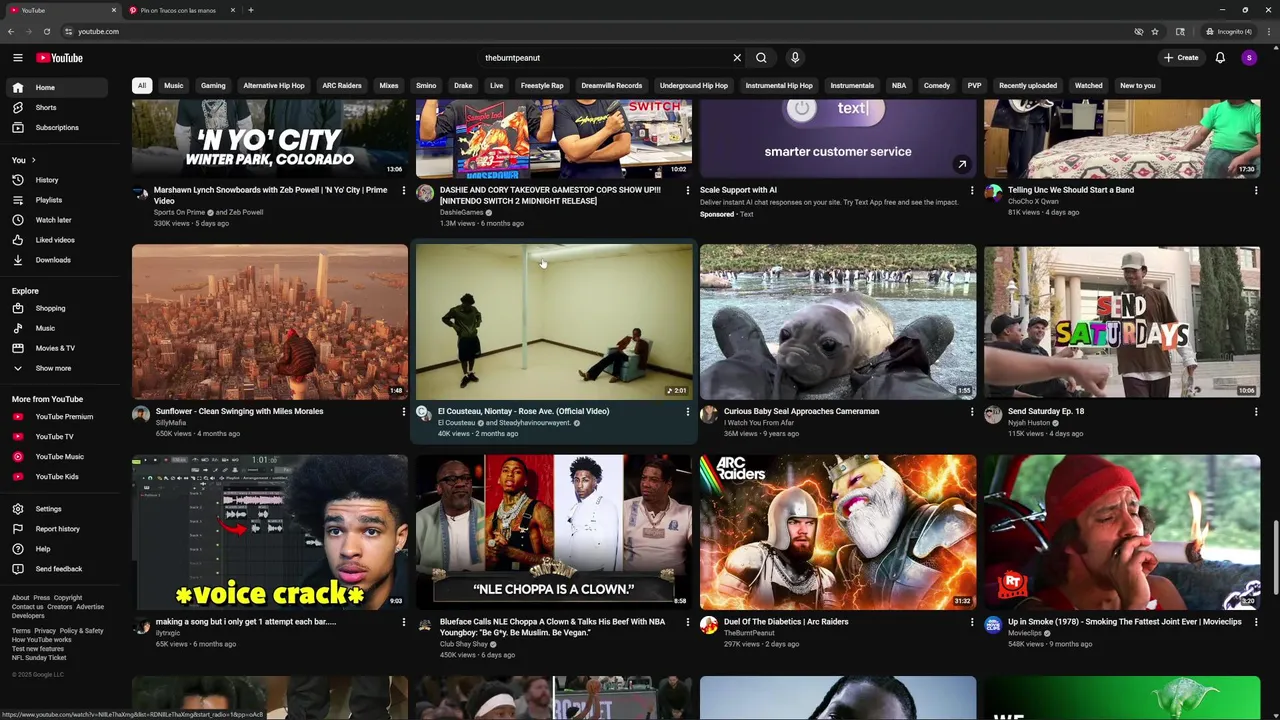Screen dimensions: 1280x720
Task: Select the New to you filter chip
Action: point(1138,86)
